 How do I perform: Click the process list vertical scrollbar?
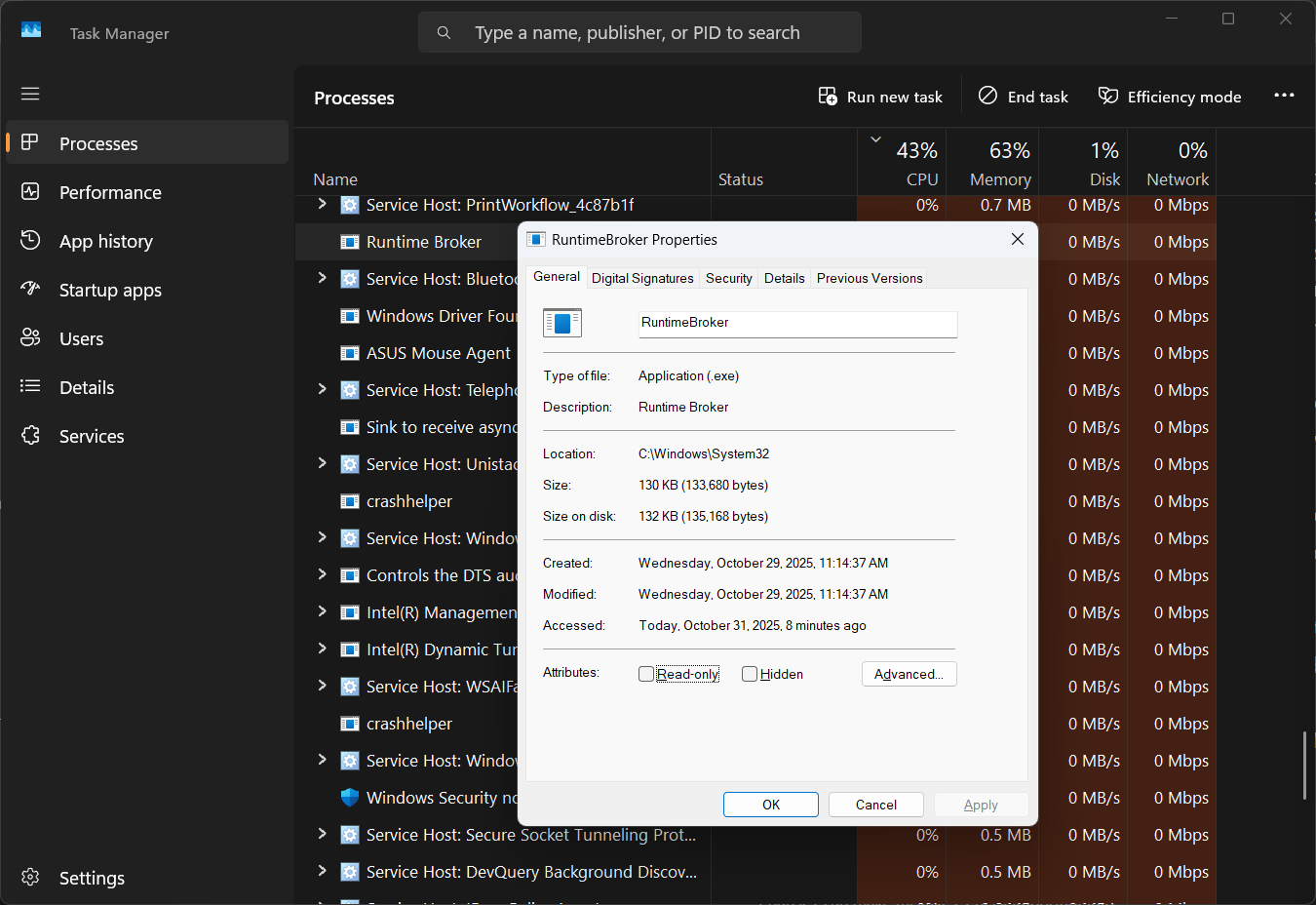click(x=1304, y=766)
